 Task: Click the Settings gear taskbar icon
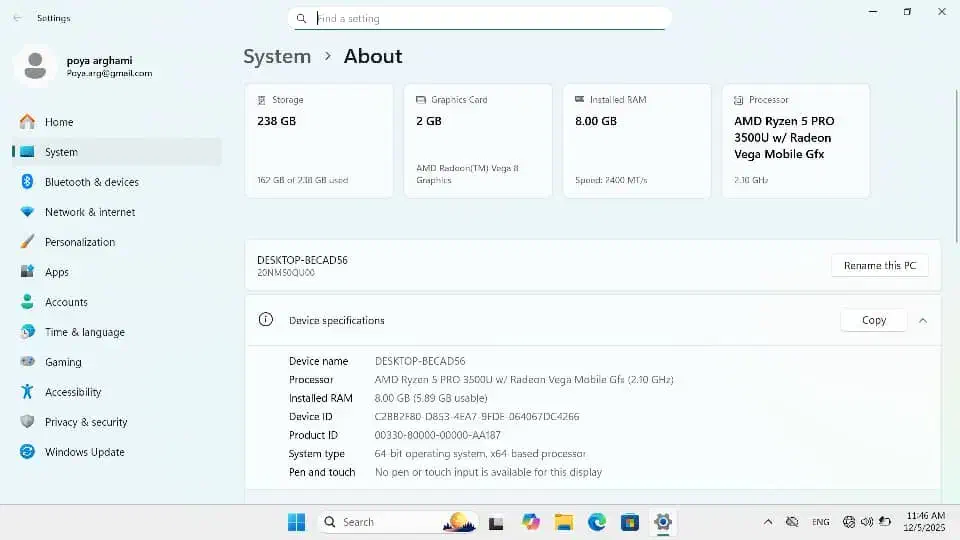[x=662, y=522]
